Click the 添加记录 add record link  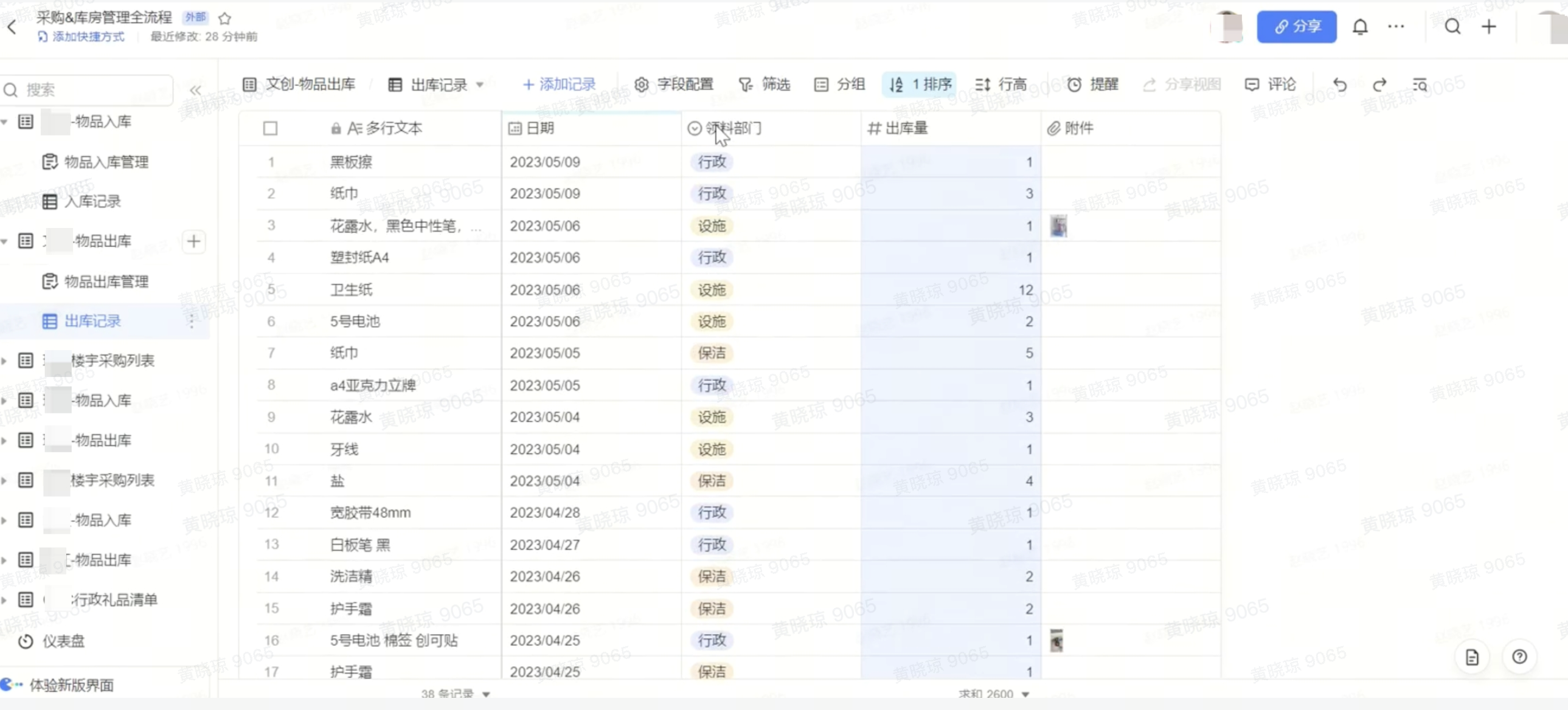click(559, 84)
